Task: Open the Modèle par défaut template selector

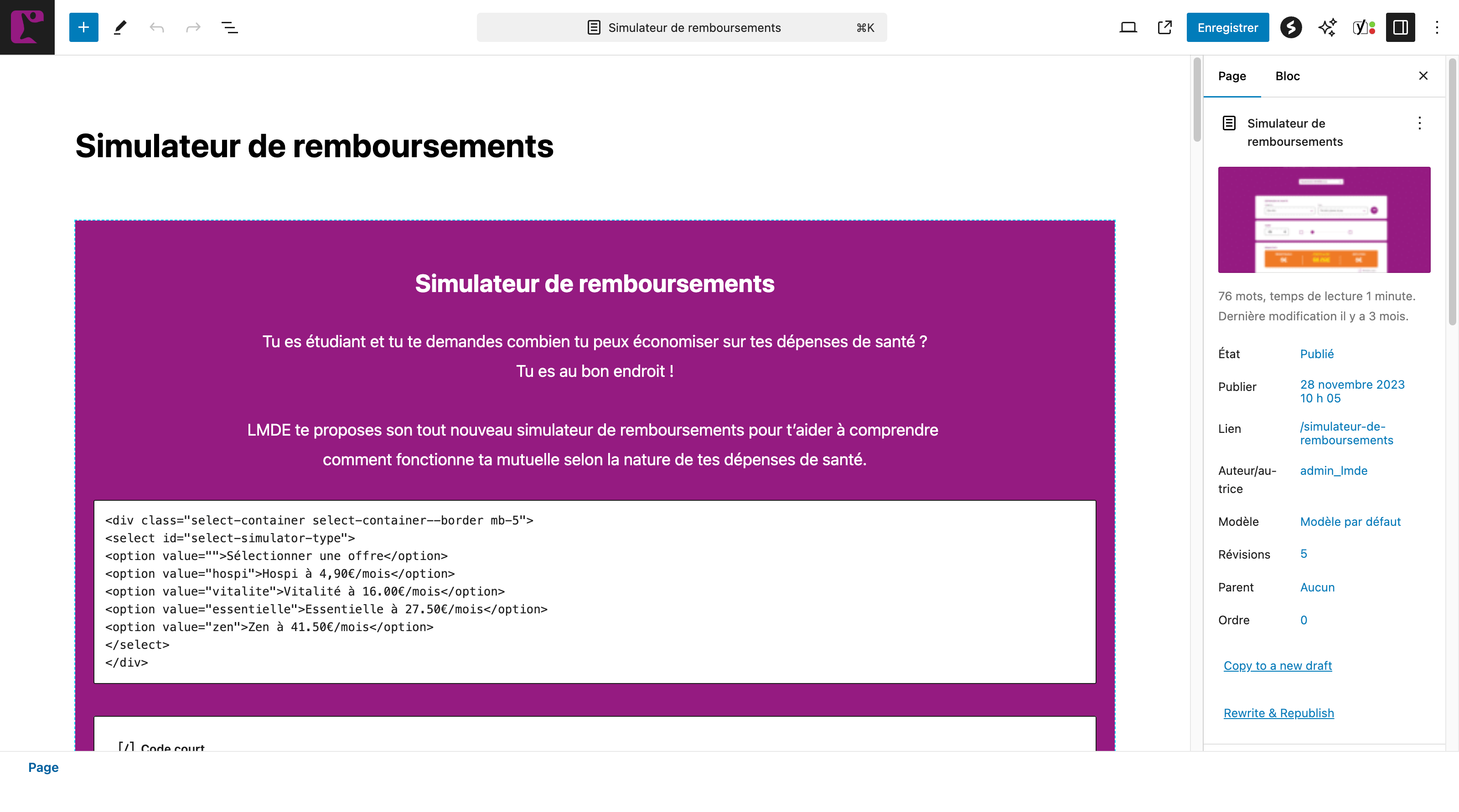Action: click(1351, 521)
